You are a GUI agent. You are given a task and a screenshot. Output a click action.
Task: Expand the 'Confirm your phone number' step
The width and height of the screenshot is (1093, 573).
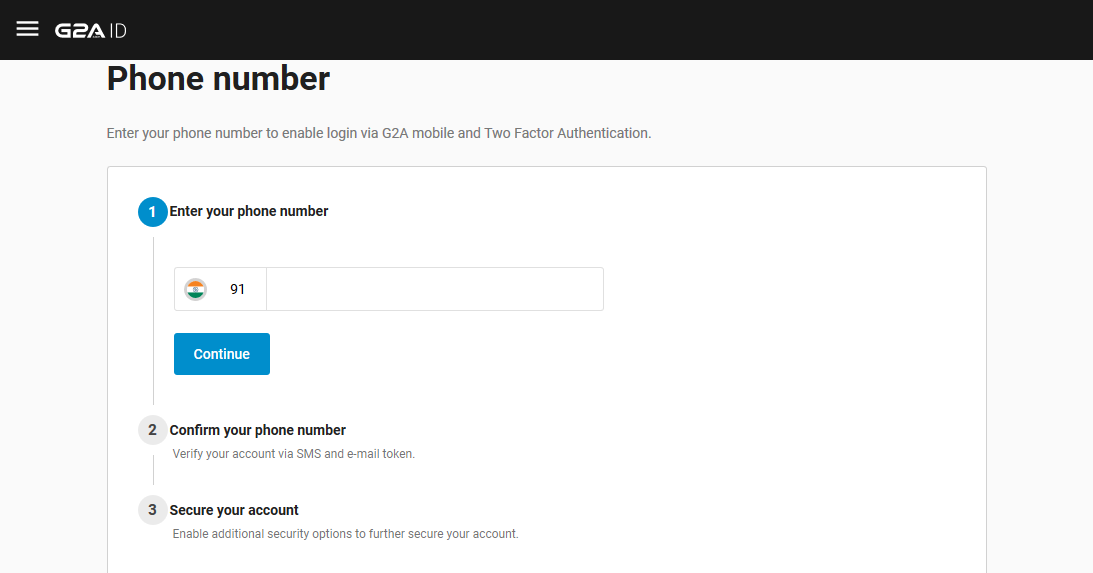click(x=257, y=430)
